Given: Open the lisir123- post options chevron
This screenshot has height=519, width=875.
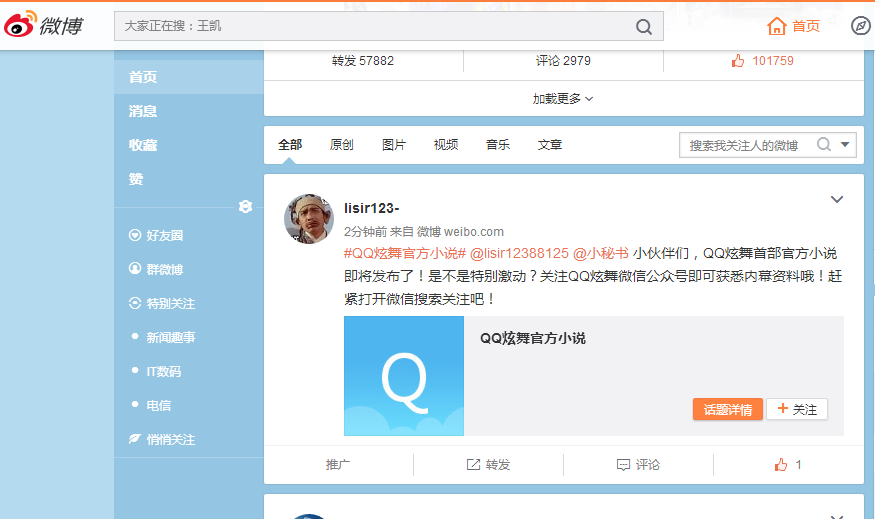Looking at the screenshot, I should click(836, 199).
